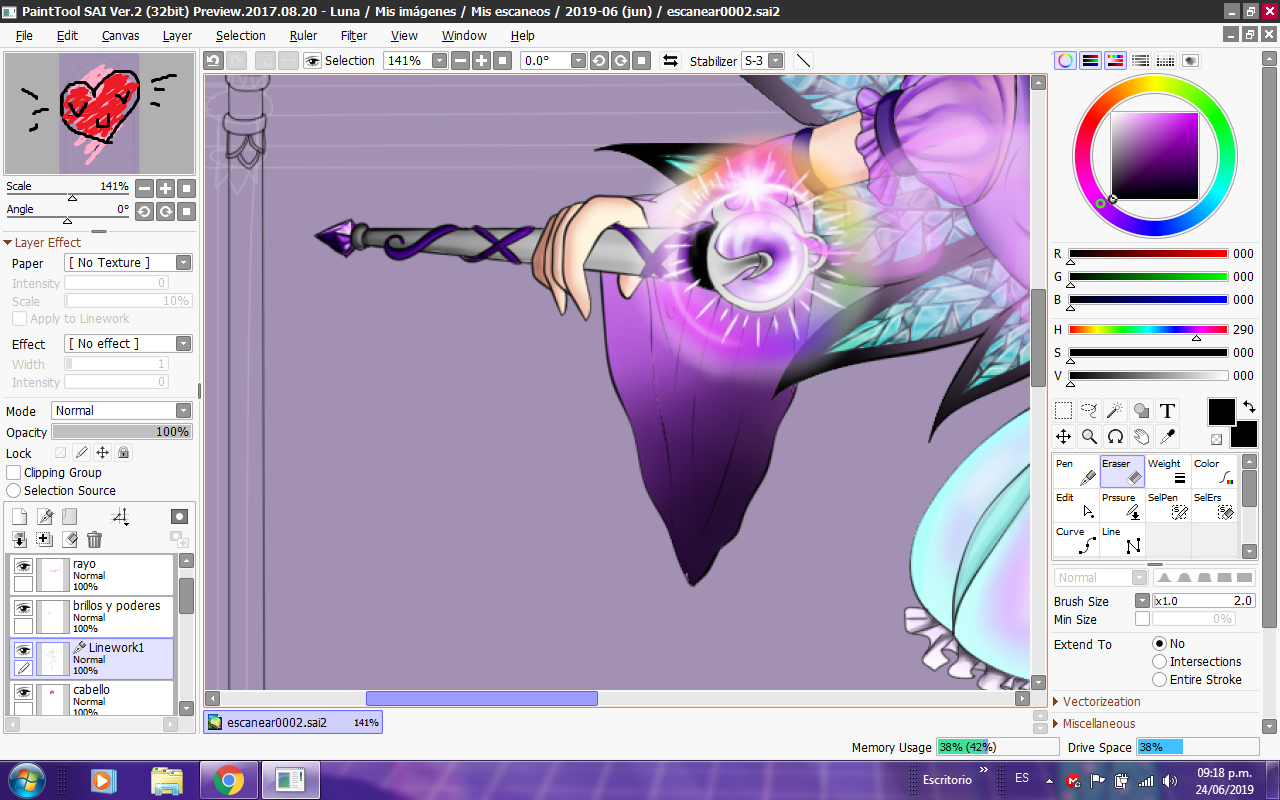Select the Zoom magnifier tool
Image resolution: width=1280 pixels, height=800 pixels.
[x=1089, y=437]
